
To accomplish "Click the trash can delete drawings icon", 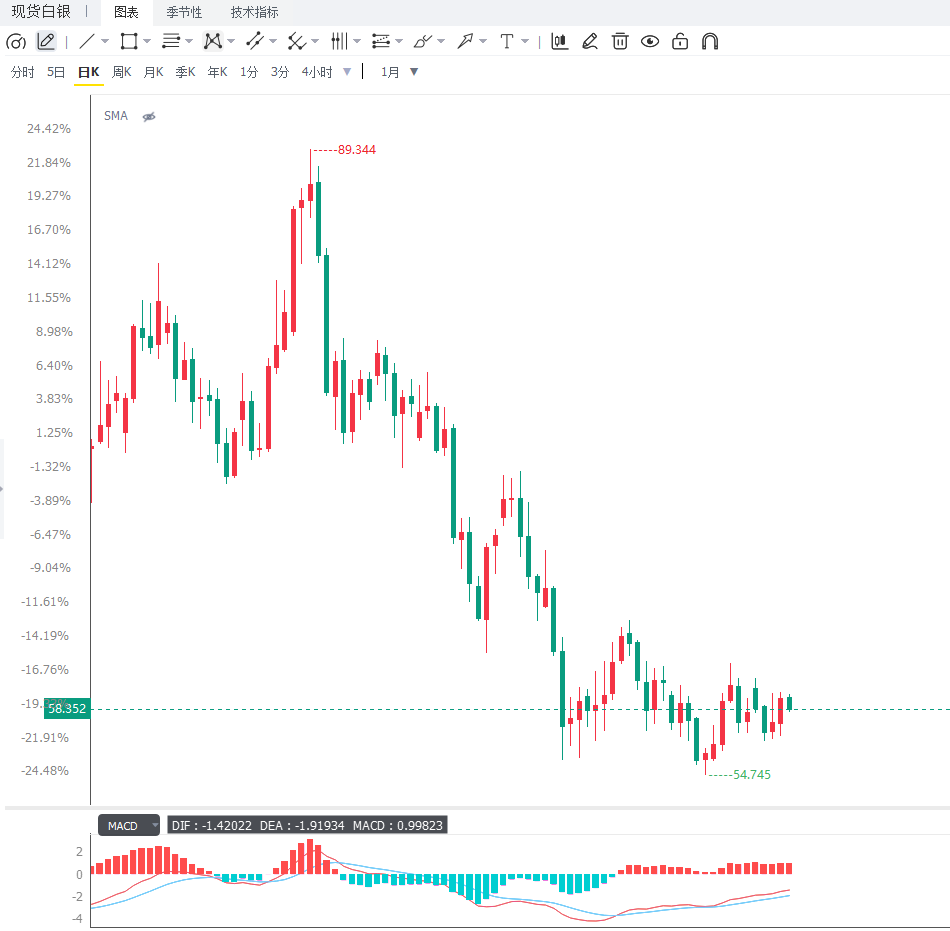I will point(620,41).
